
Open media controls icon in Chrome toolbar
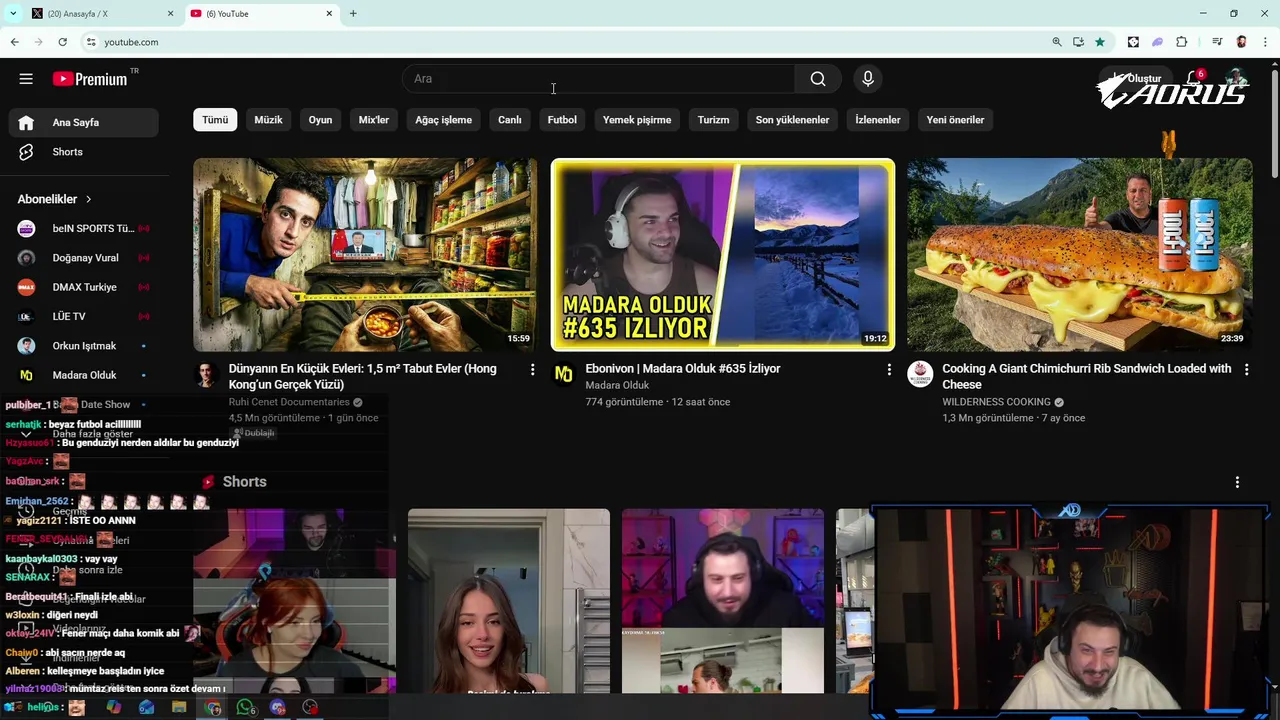pos(1217,42)
